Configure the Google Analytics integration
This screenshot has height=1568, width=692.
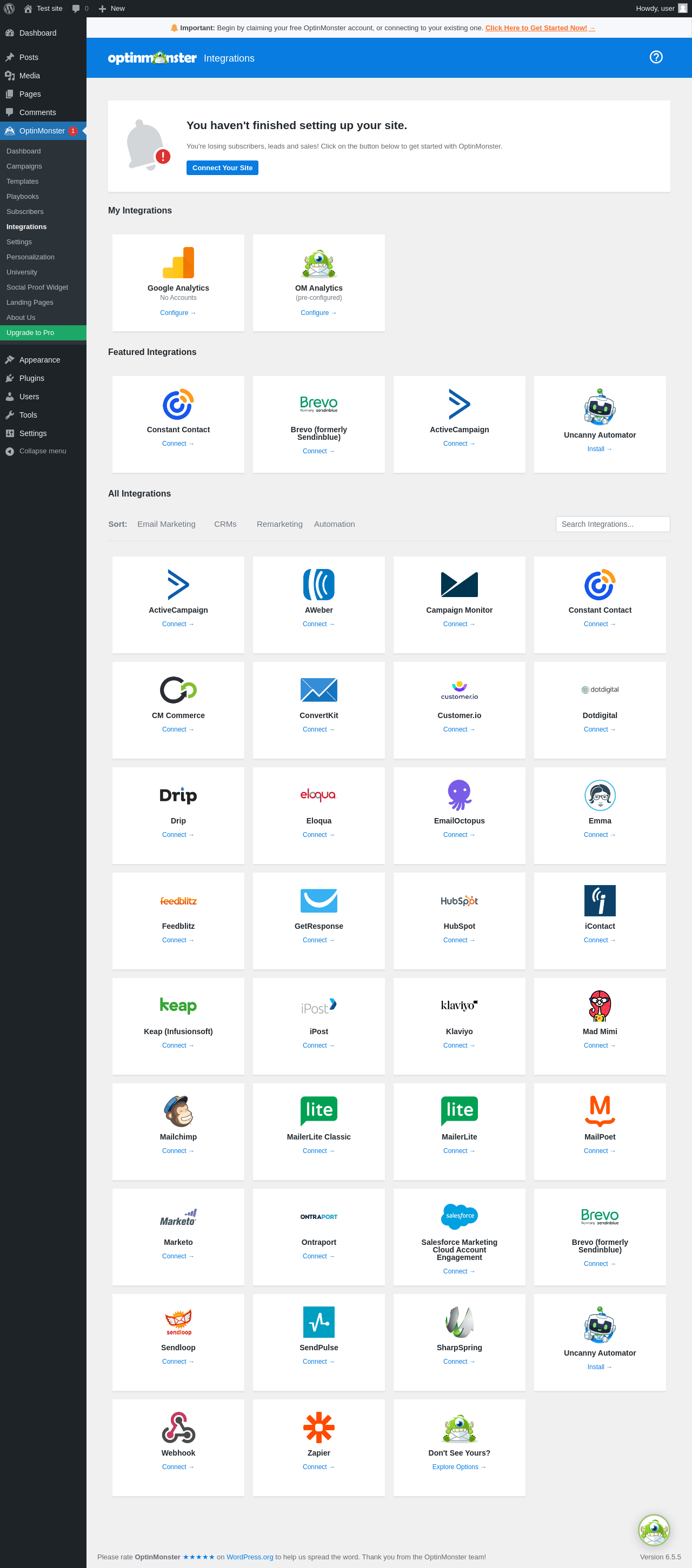[178, 313]
